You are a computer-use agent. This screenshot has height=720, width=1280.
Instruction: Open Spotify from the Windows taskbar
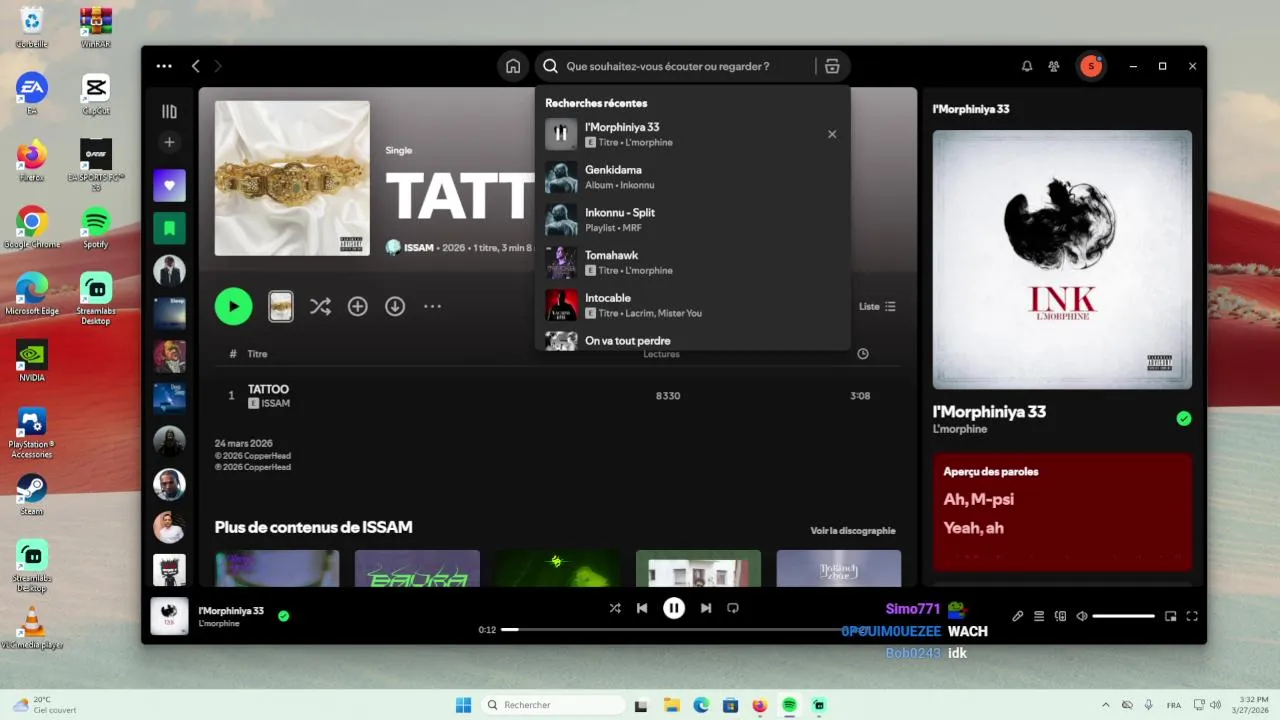pos(789,705)
